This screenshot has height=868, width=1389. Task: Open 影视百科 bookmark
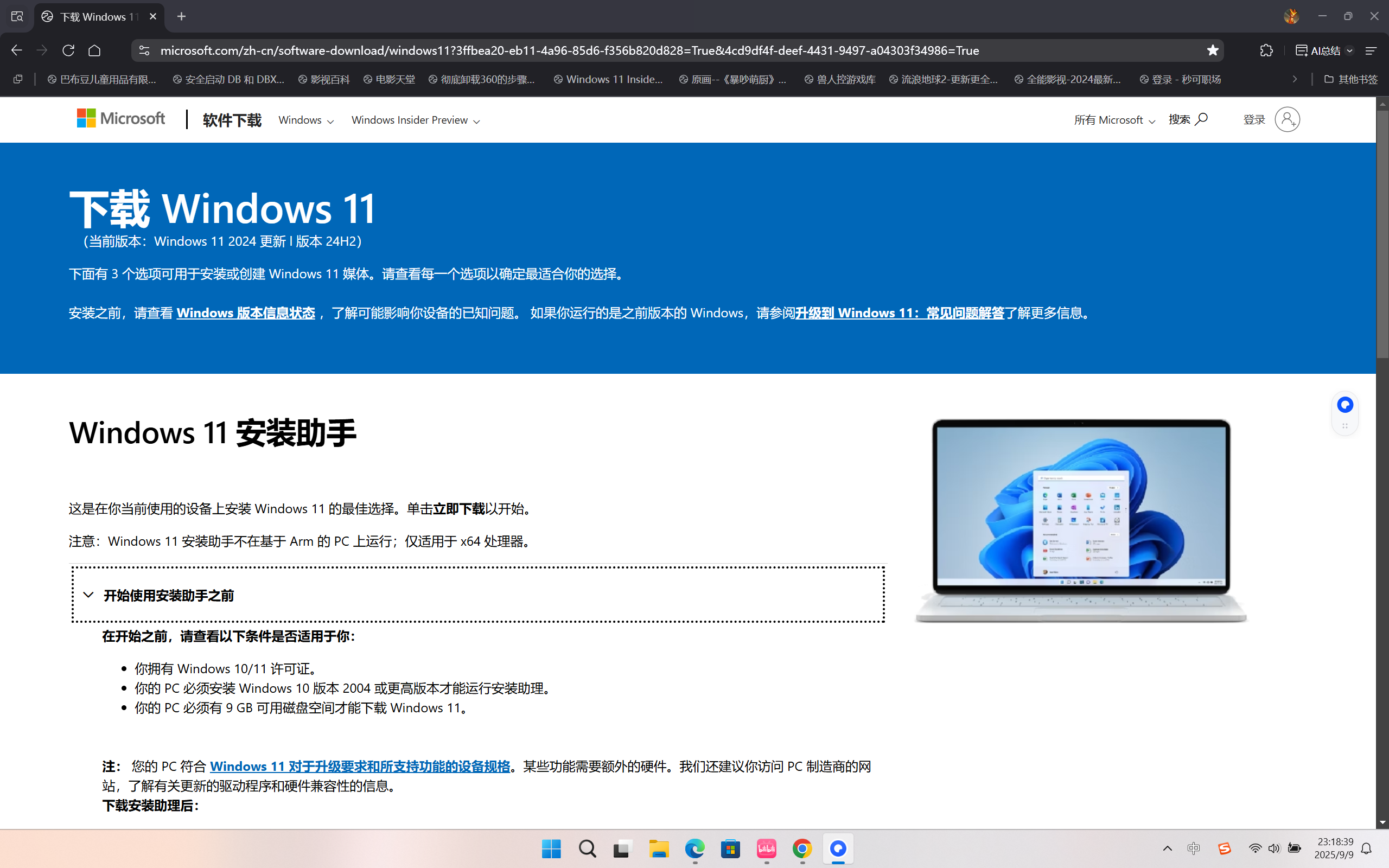coord(324,79)
